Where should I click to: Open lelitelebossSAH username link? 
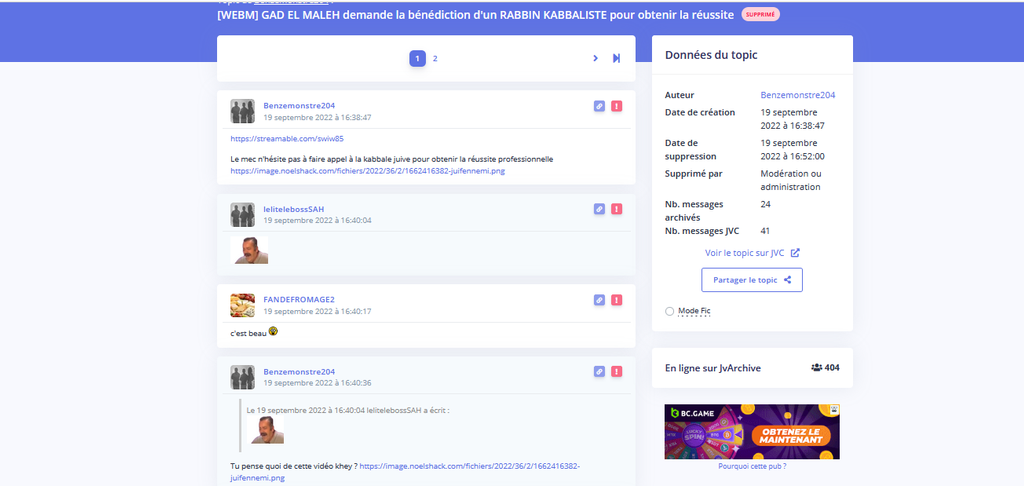(x=294, y=209)
